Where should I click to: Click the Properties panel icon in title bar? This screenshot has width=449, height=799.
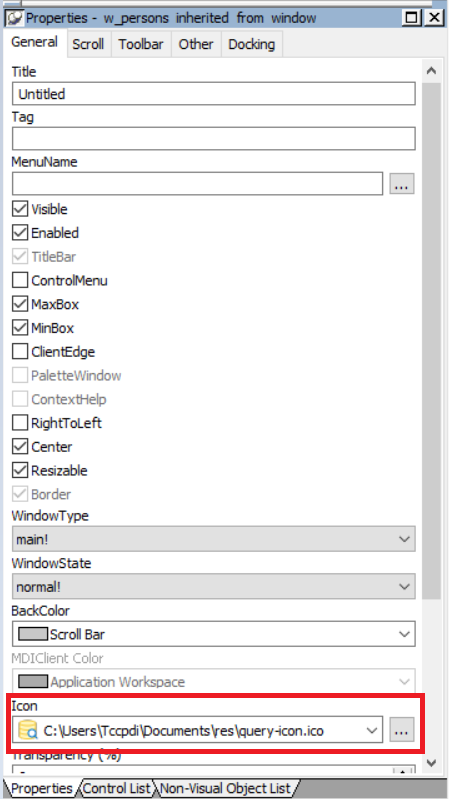[14, 18]
